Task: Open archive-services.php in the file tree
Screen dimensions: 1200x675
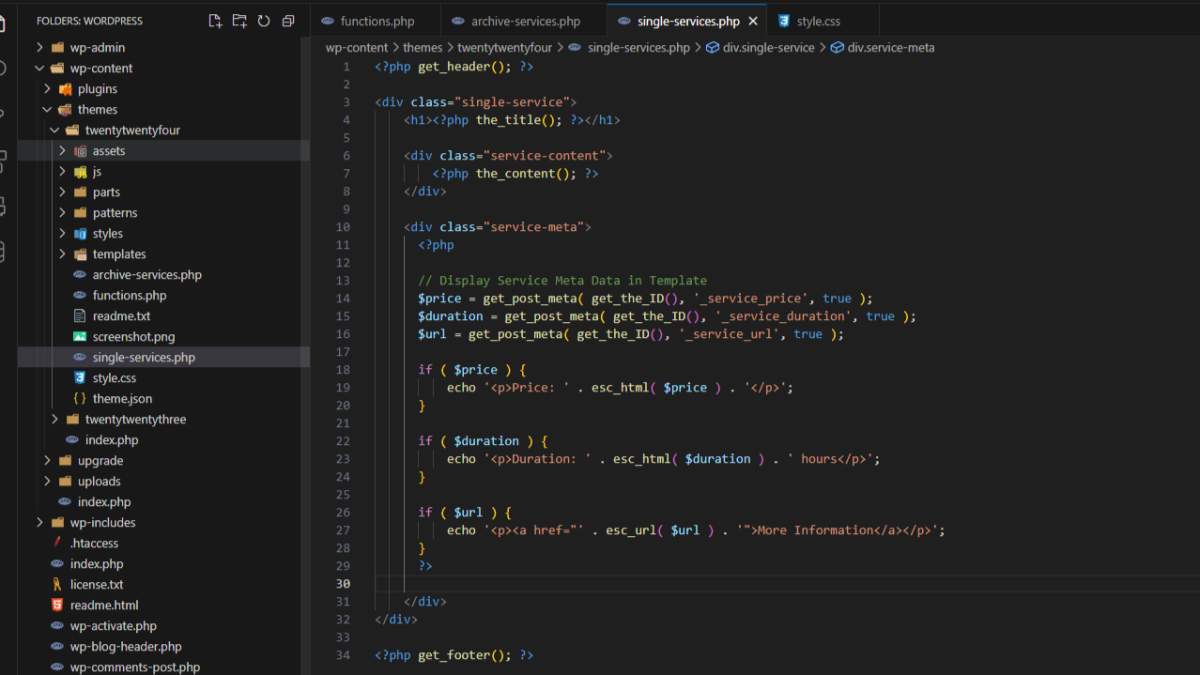Action: pos(147,274)
